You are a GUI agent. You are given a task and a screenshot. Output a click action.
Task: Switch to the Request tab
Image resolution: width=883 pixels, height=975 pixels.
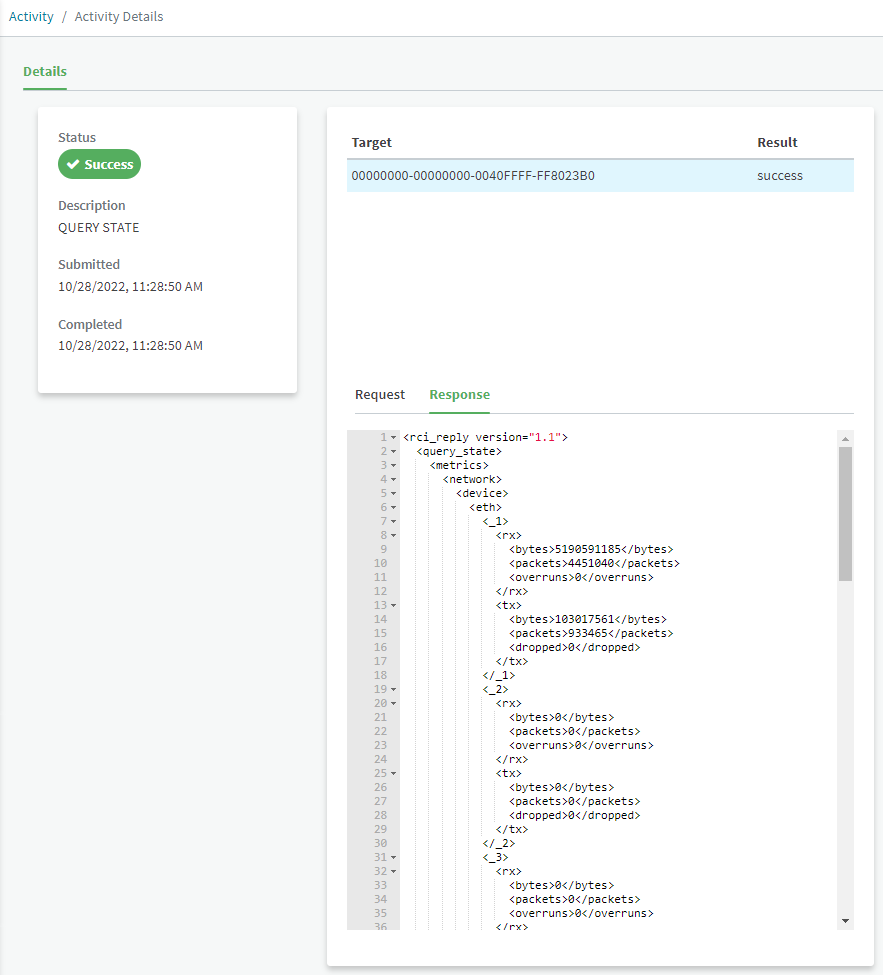[380, 394]
